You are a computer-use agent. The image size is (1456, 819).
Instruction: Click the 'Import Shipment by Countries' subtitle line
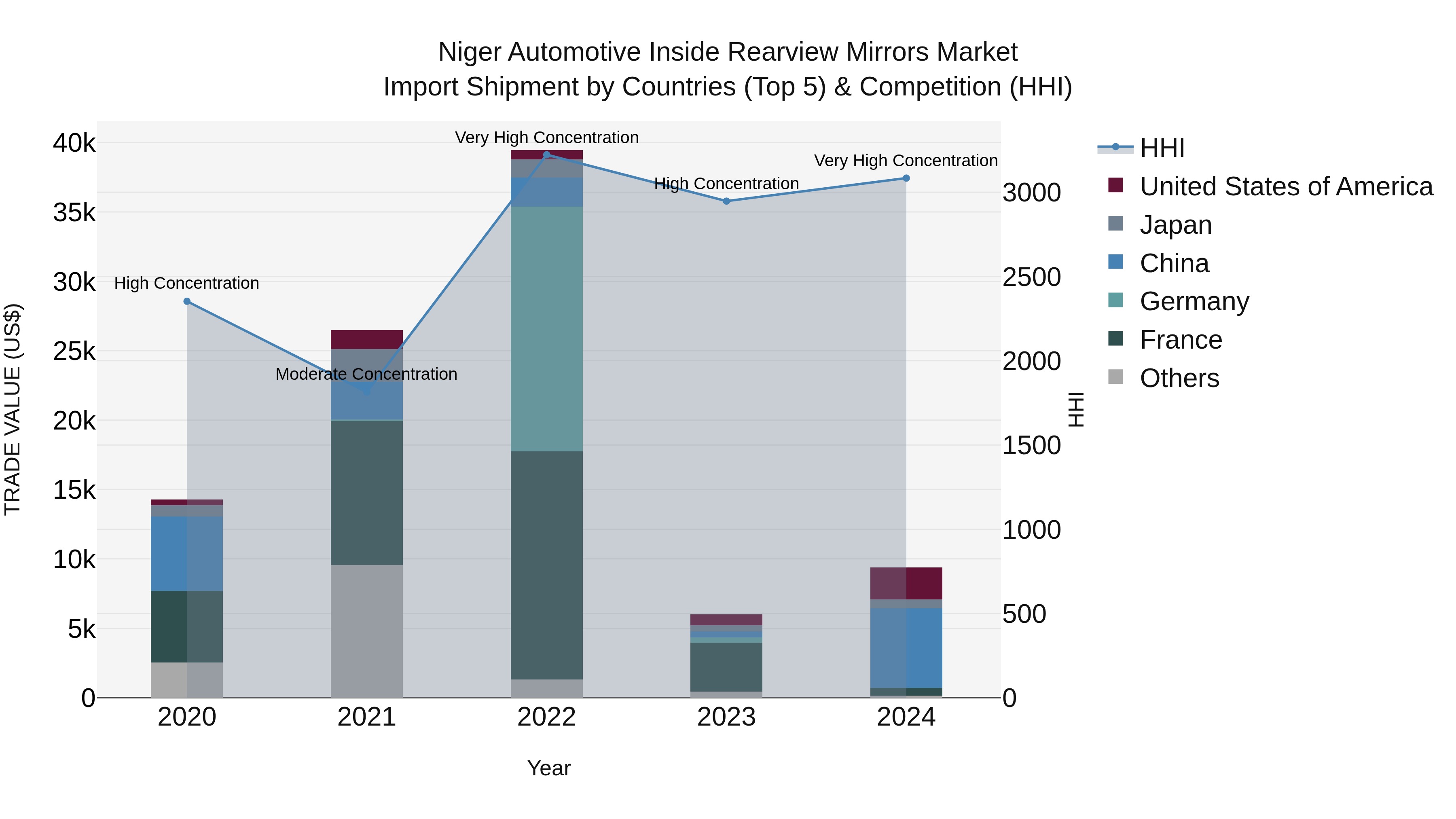point(728,87)
